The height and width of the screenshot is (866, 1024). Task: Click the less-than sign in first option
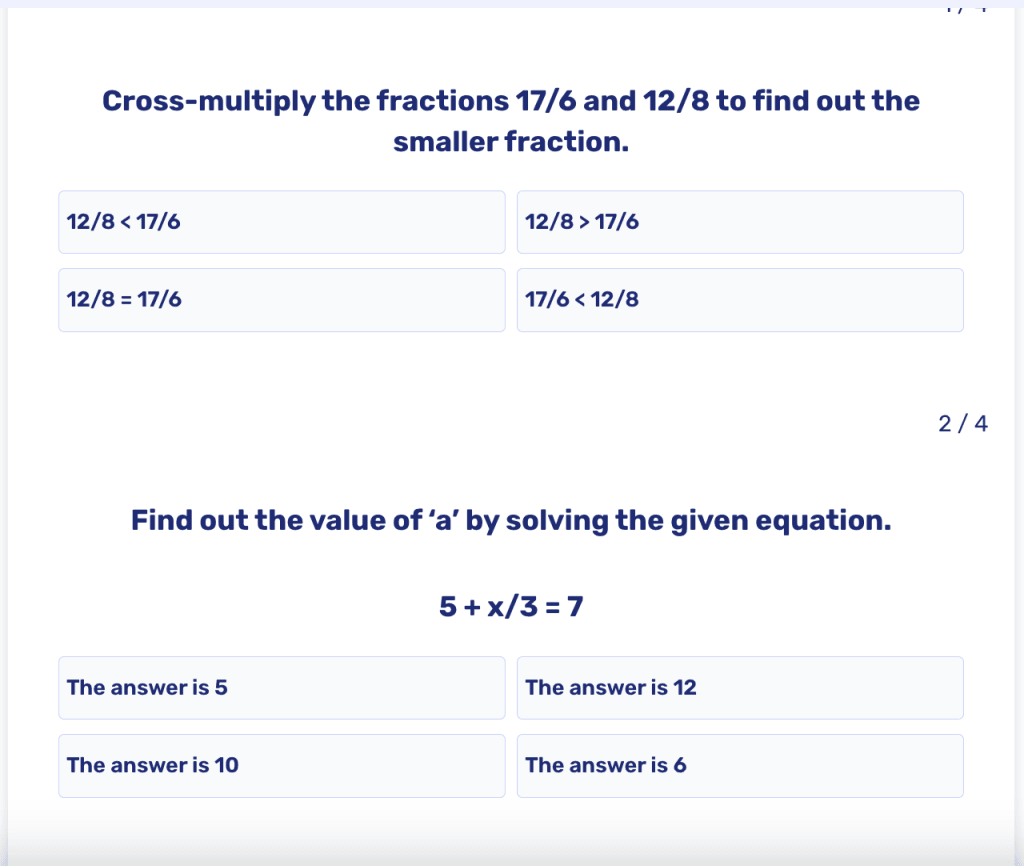coord(126,222)
